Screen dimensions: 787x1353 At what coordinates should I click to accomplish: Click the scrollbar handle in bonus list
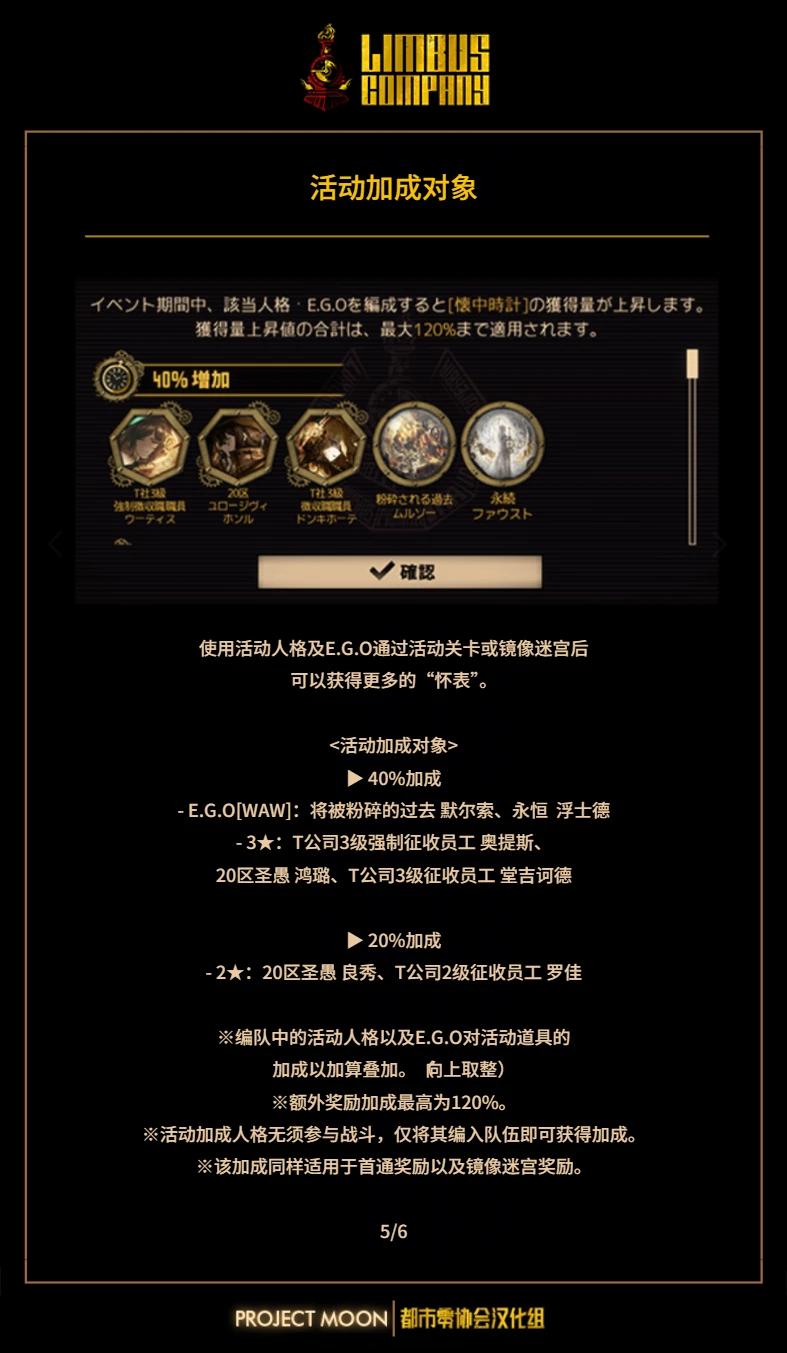point(691,364)
